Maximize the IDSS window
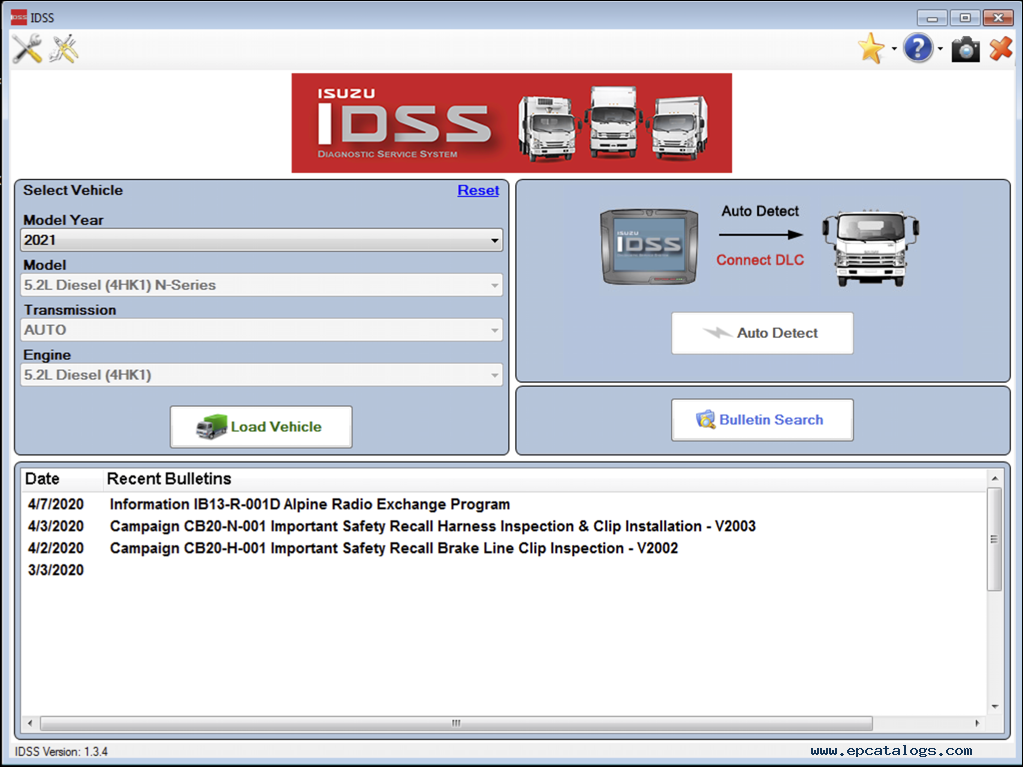This screenshot has height=767, width=1023. pyautogui.click(x=965, y=18)
